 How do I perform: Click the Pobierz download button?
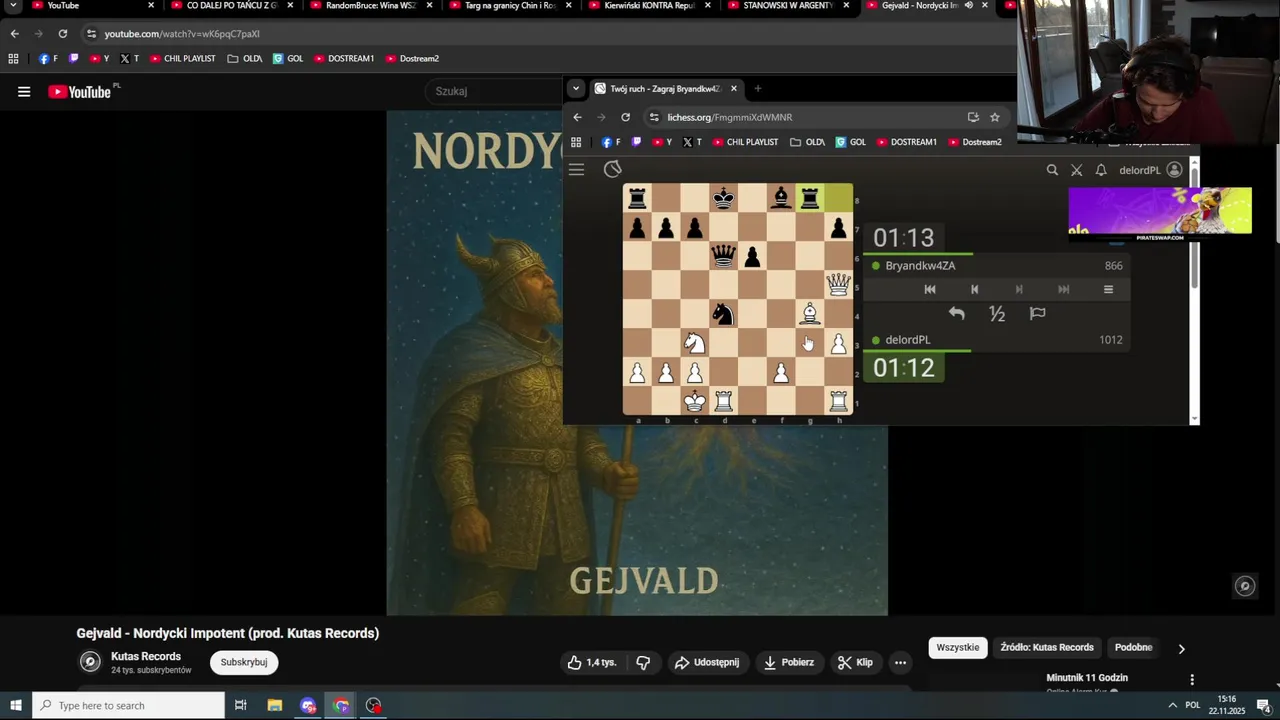coord(788,662)
